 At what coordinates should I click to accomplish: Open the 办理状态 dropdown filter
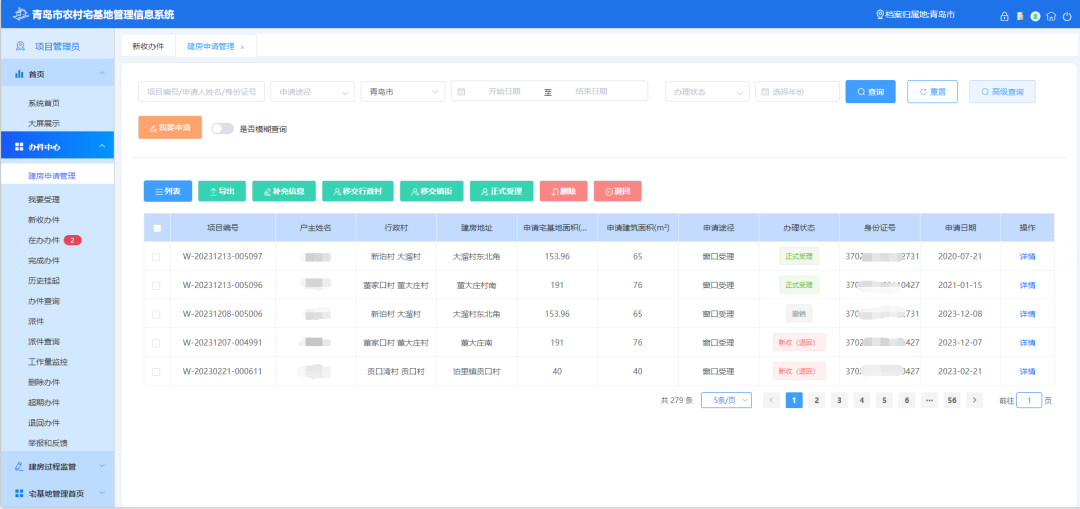coord(707,92)
